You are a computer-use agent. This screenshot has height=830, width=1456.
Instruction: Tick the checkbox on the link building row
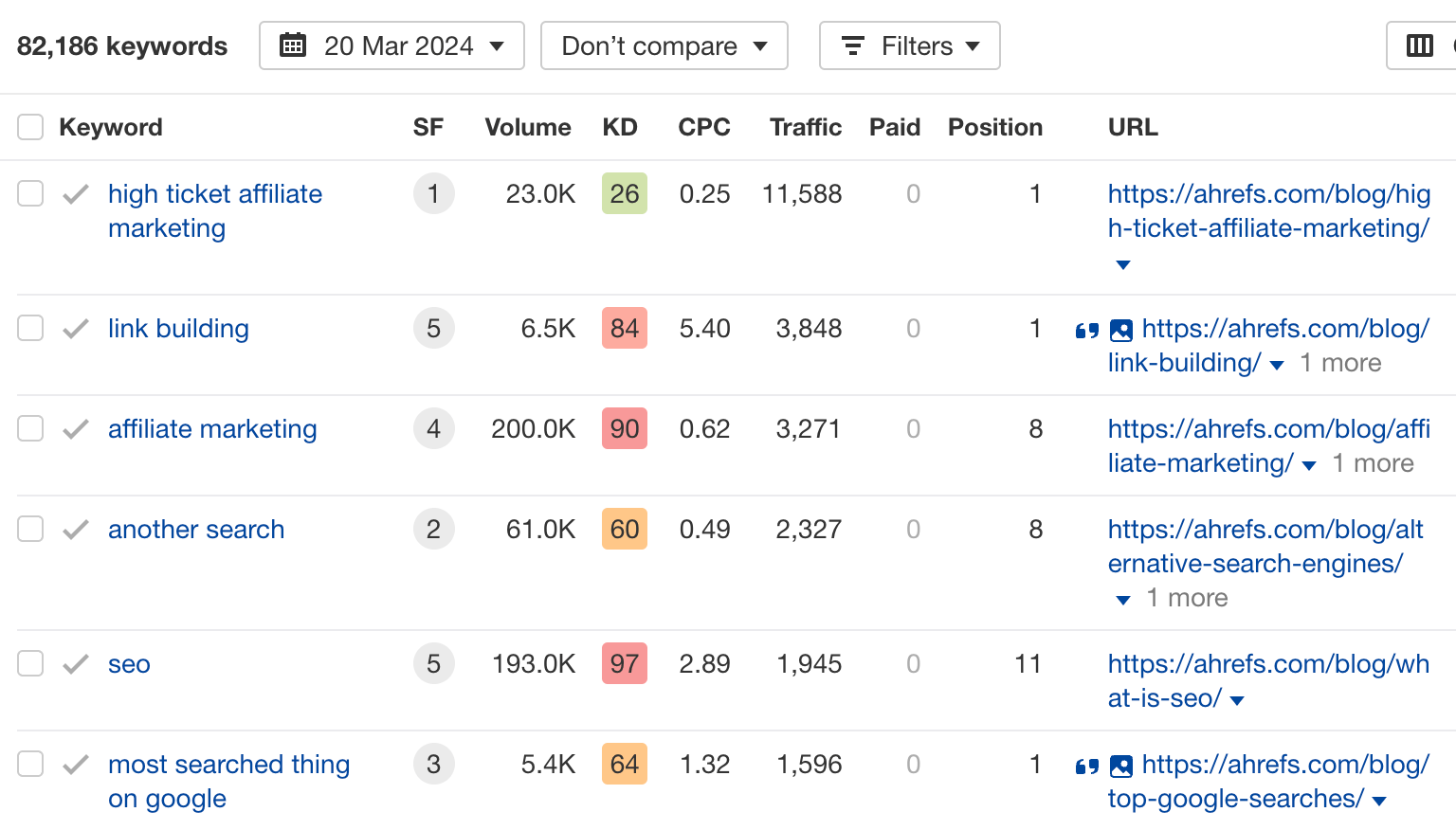click(x=30, y=328)
